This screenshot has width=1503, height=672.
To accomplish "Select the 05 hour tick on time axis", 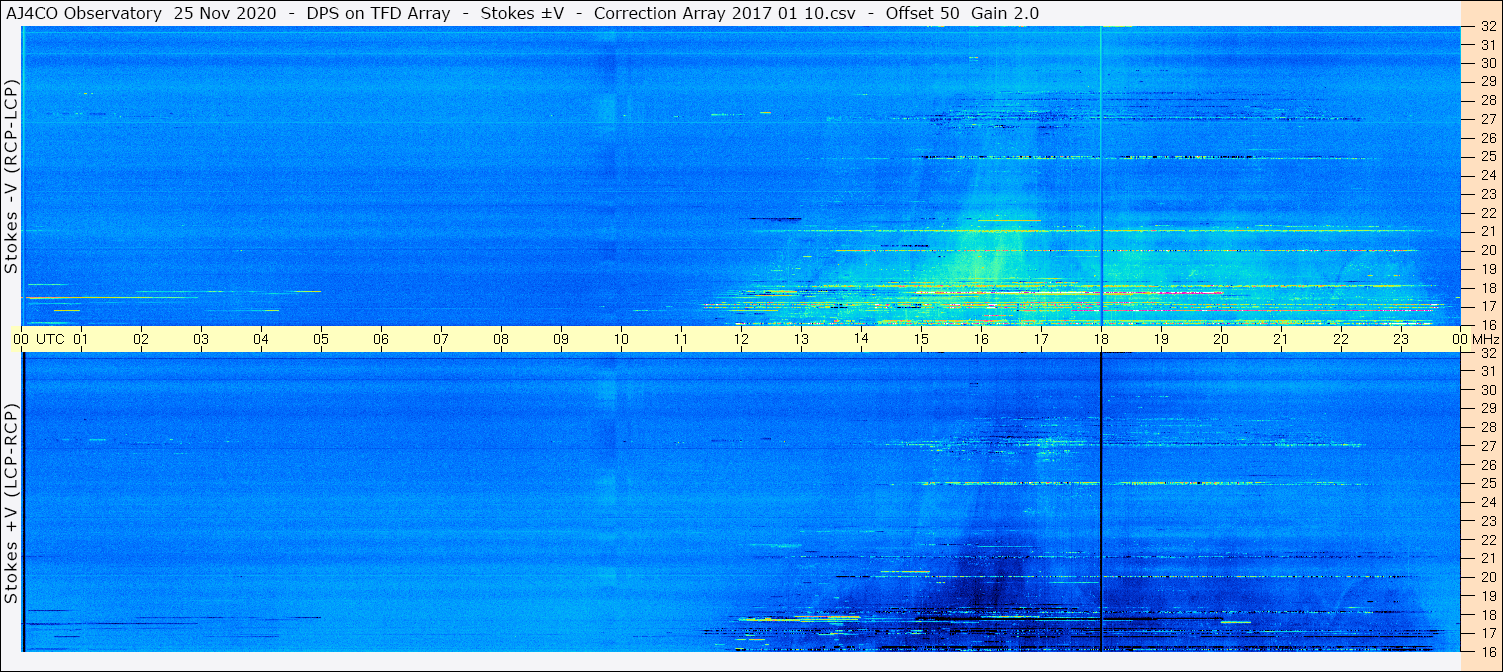I will [x=321, y=339].
